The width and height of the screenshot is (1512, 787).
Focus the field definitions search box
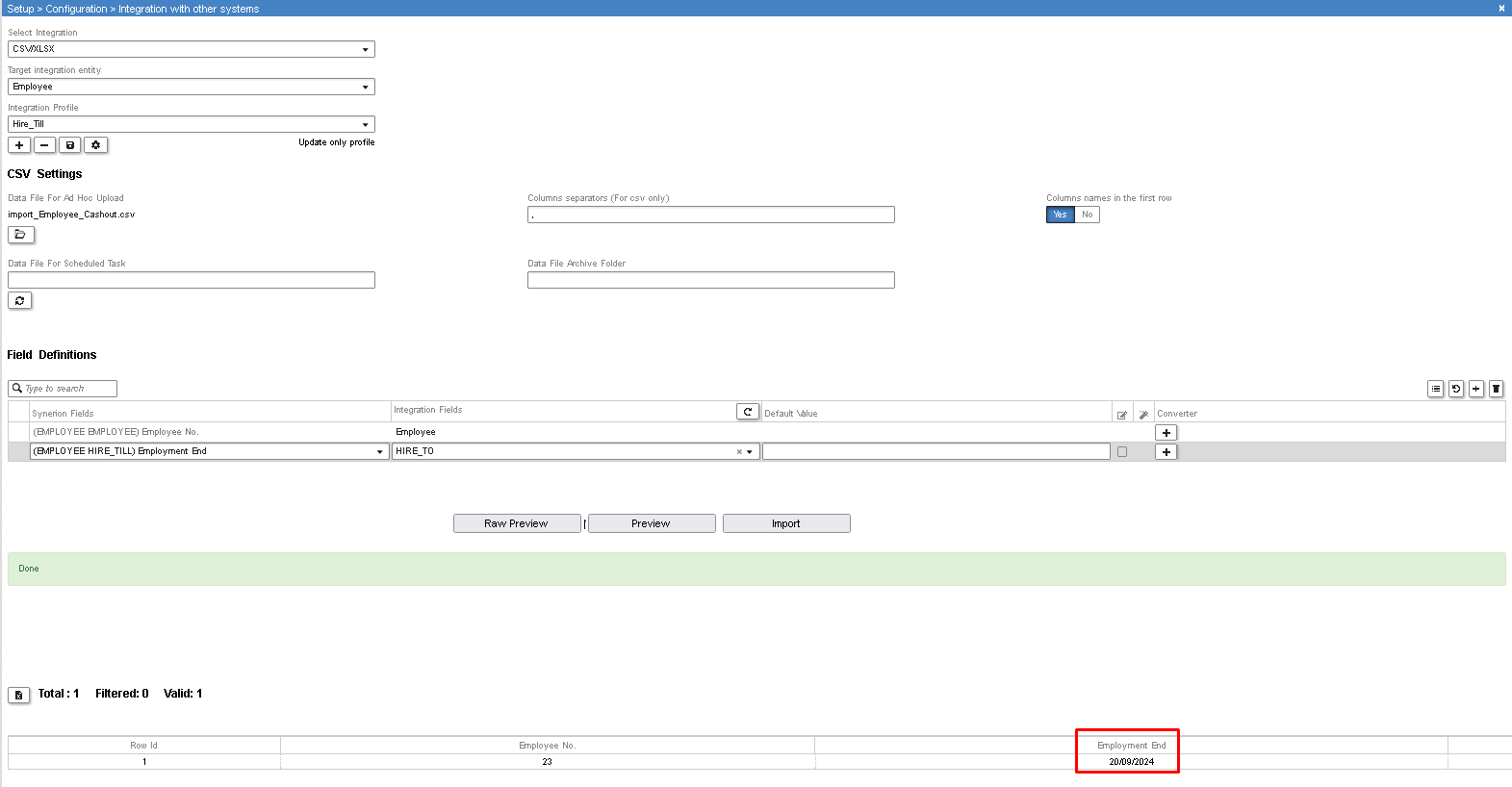tap(63, 389)
